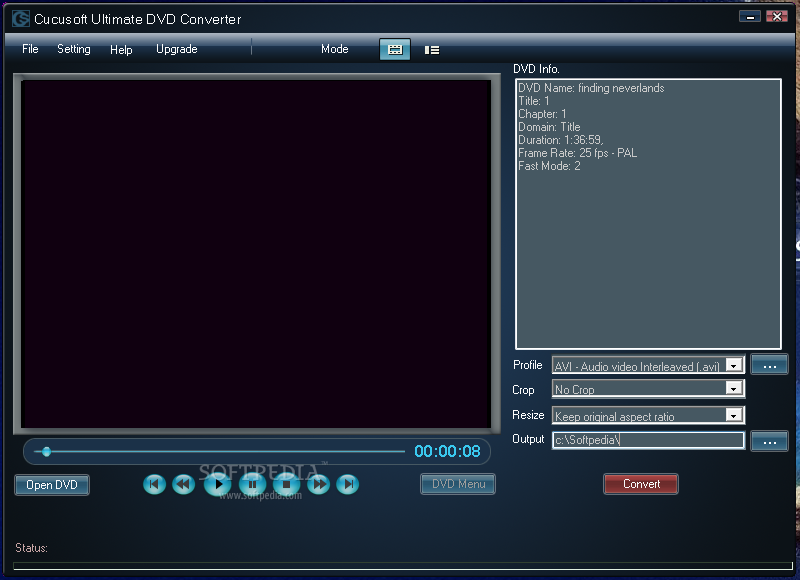
Task: Click the DVD preview video area
Action: point(256,254)
